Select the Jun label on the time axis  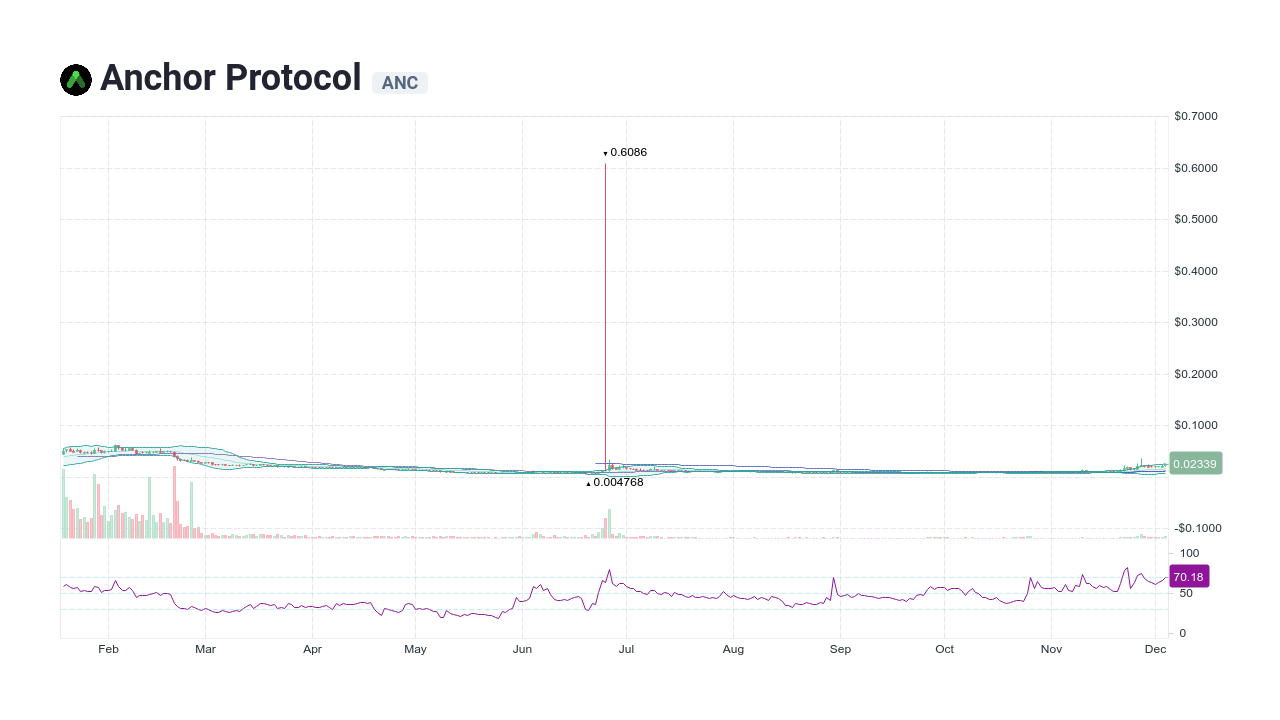point(522,649)
